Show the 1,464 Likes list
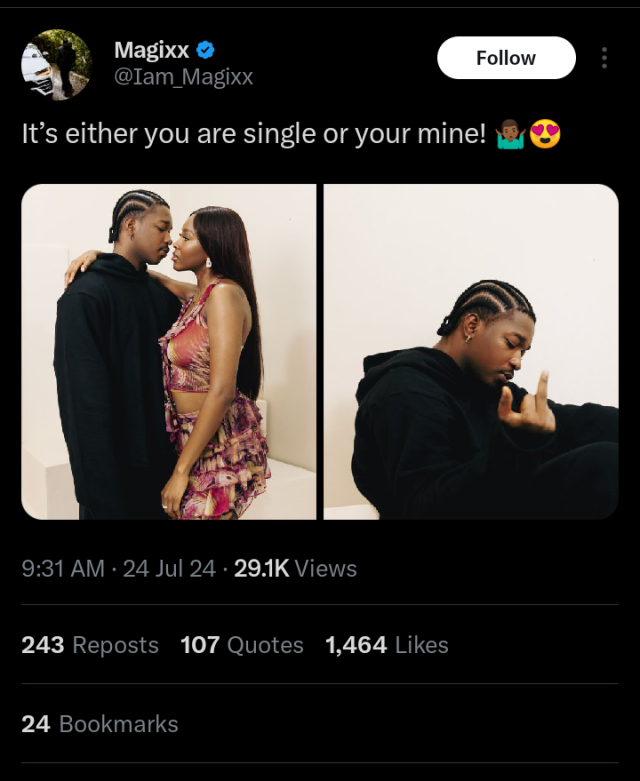 tap(386, 645)
